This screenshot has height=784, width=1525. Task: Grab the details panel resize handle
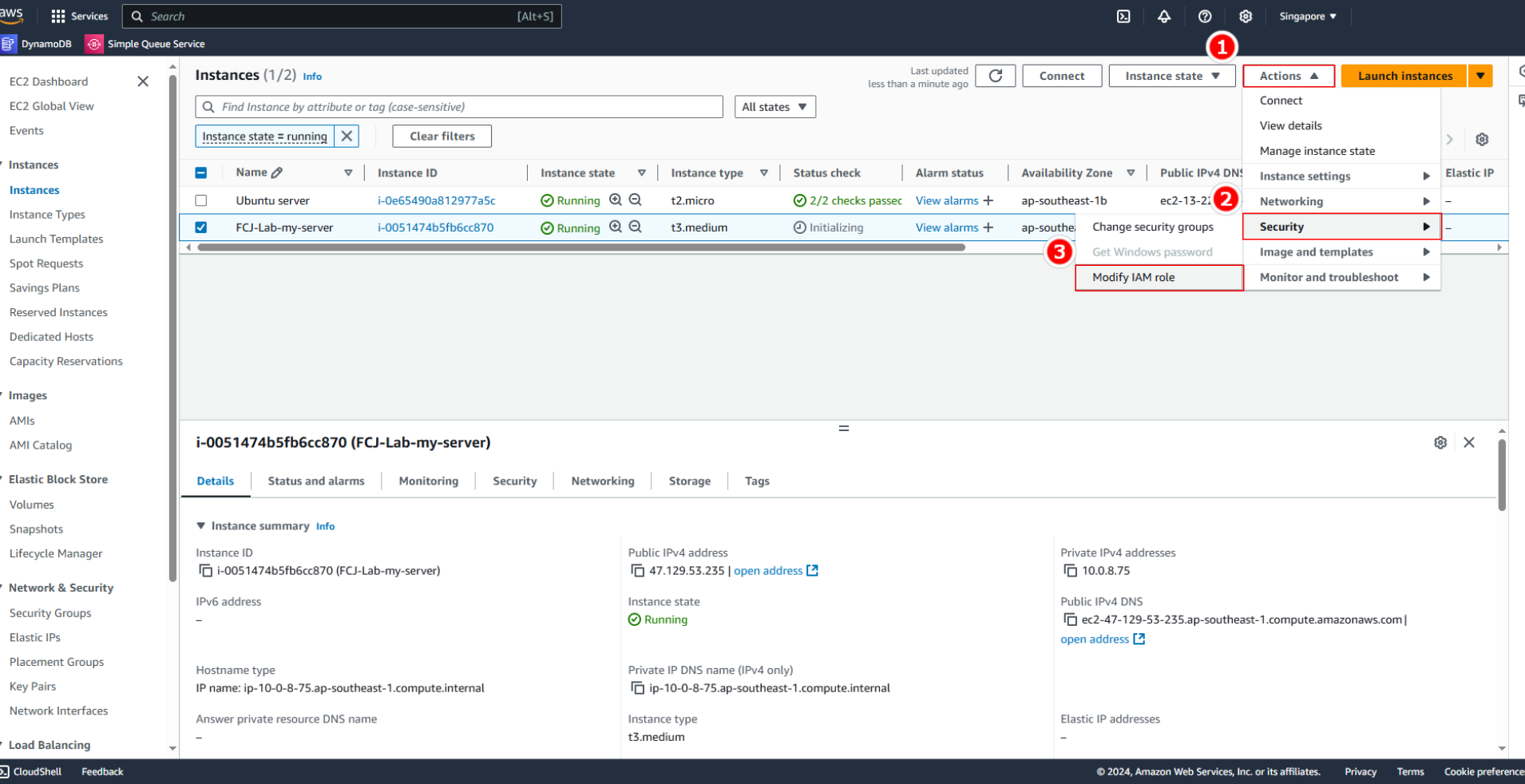point(843,429)
